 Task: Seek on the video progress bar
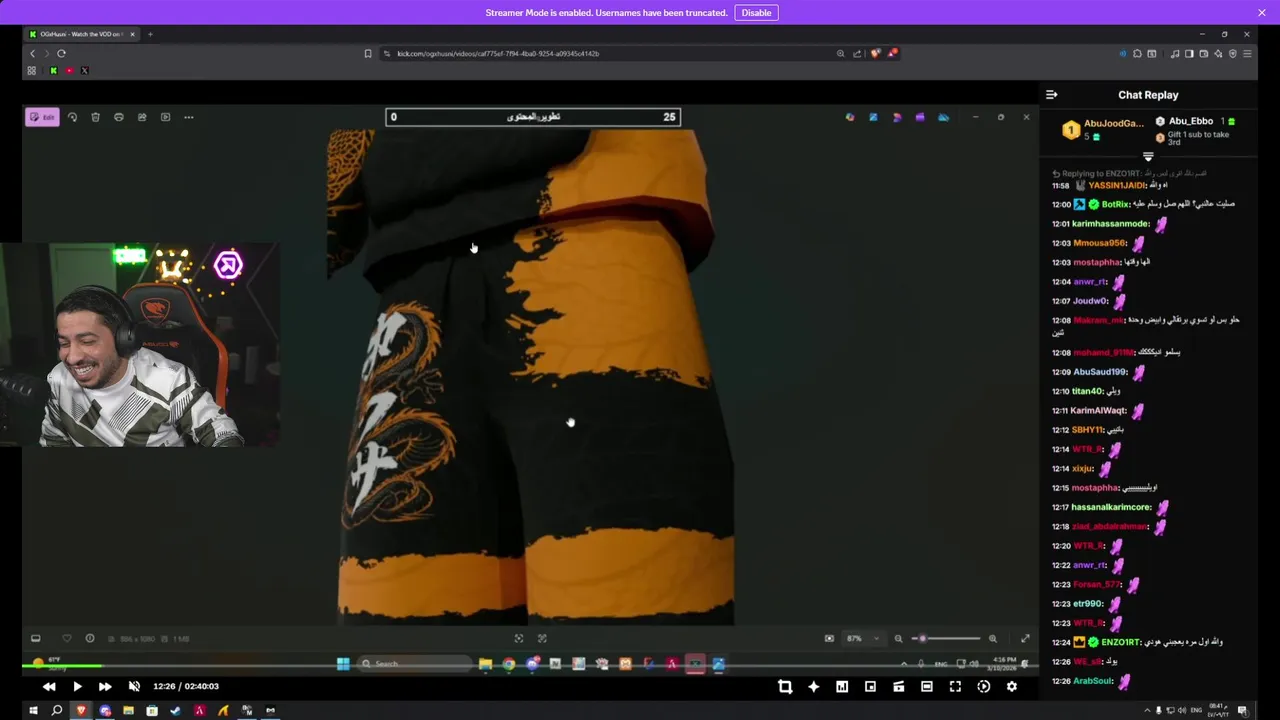click(530, 667)
